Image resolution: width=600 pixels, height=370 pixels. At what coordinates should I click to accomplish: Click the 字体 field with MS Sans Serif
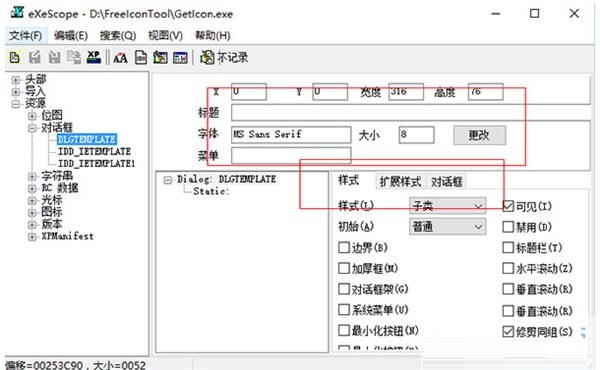point(291,135)
